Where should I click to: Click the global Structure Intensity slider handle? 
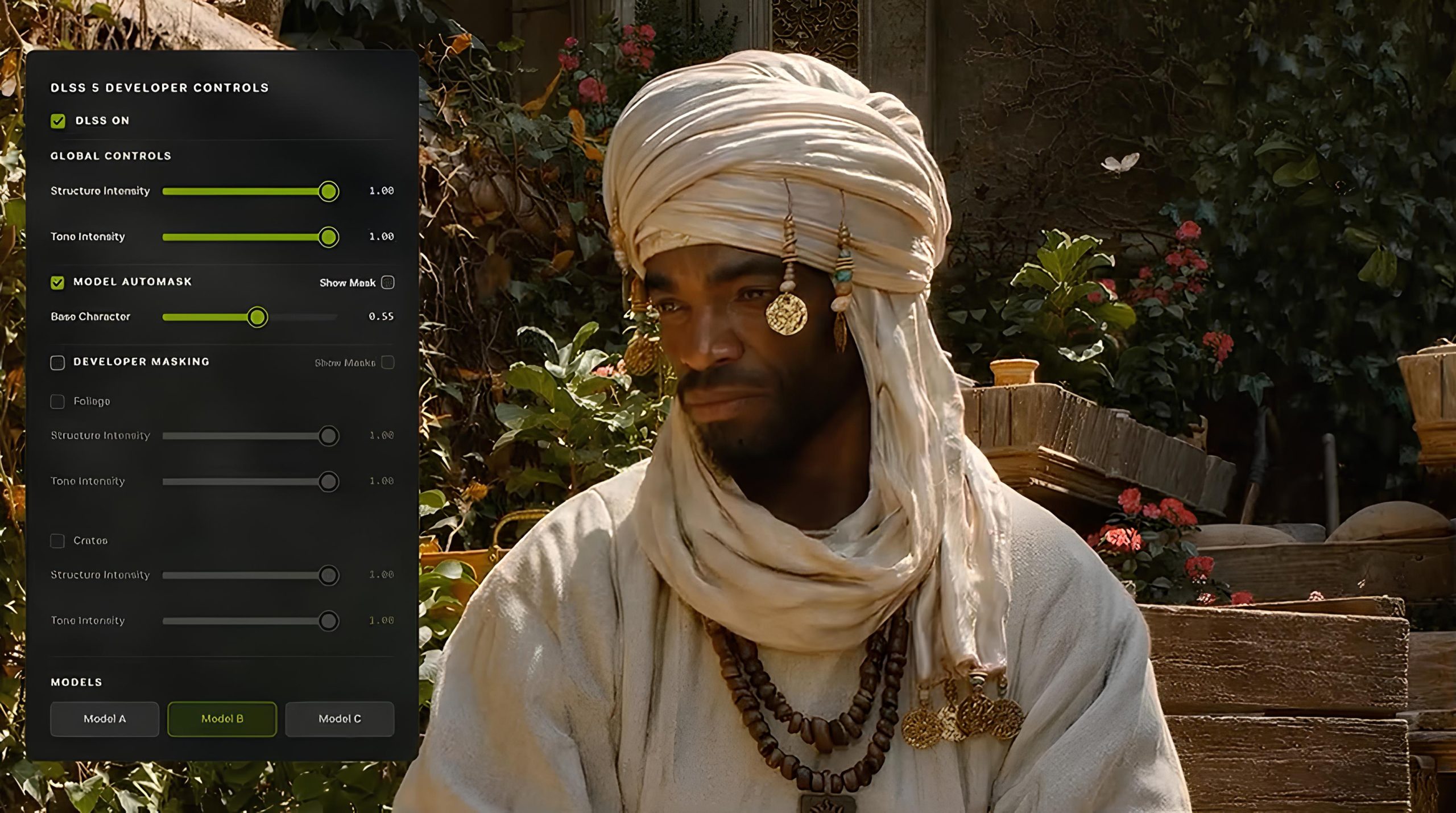point(328,191)
